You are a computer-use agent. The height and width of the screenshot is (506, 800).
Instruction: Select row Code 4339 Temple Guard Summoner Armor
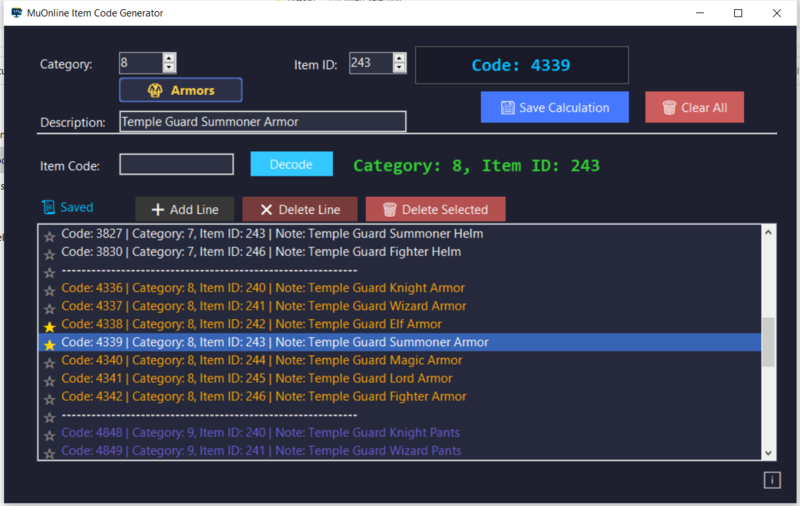pos(400,342)
